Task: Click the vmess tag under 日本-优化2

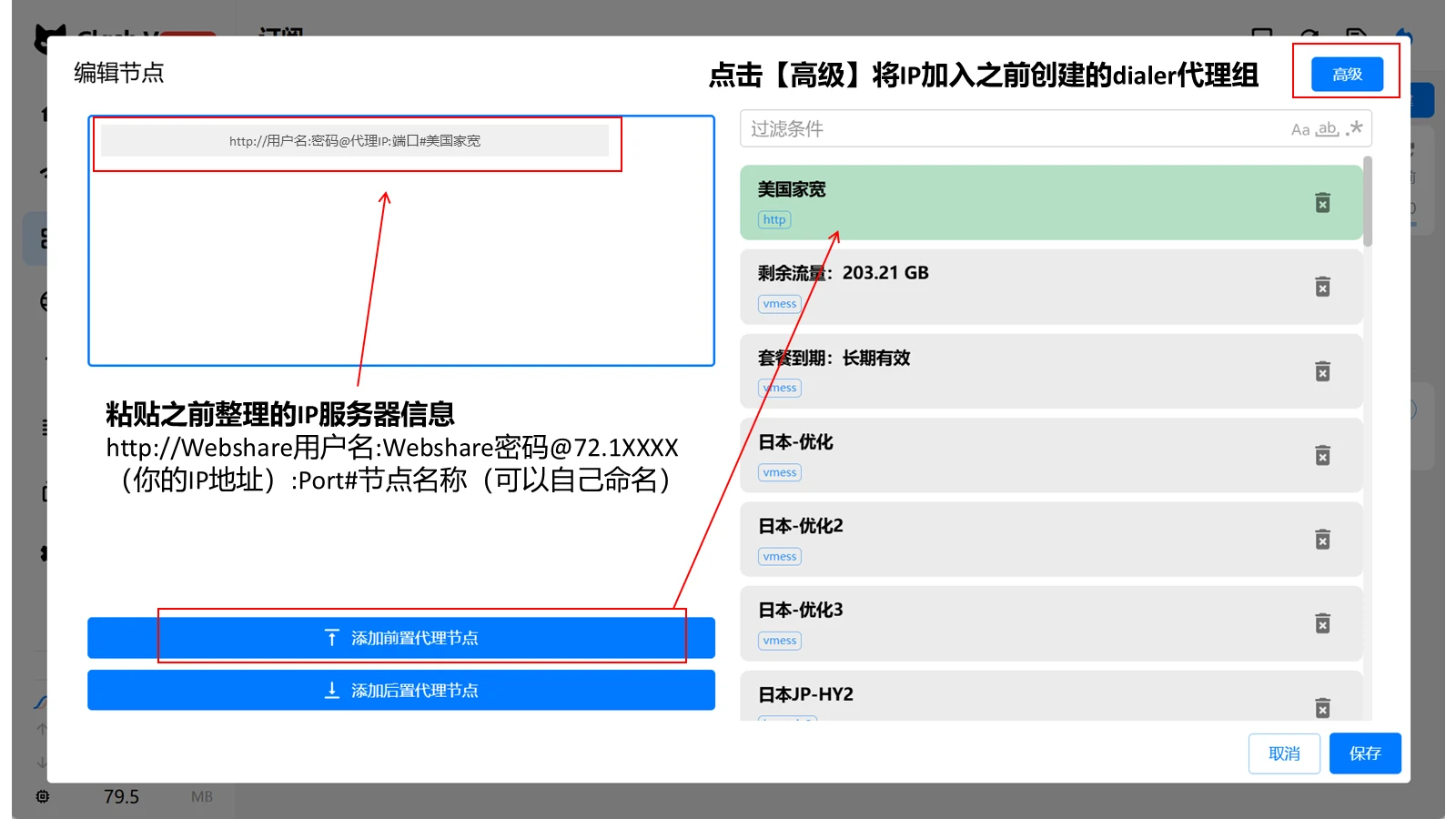Action: click(x=780, y=557)
